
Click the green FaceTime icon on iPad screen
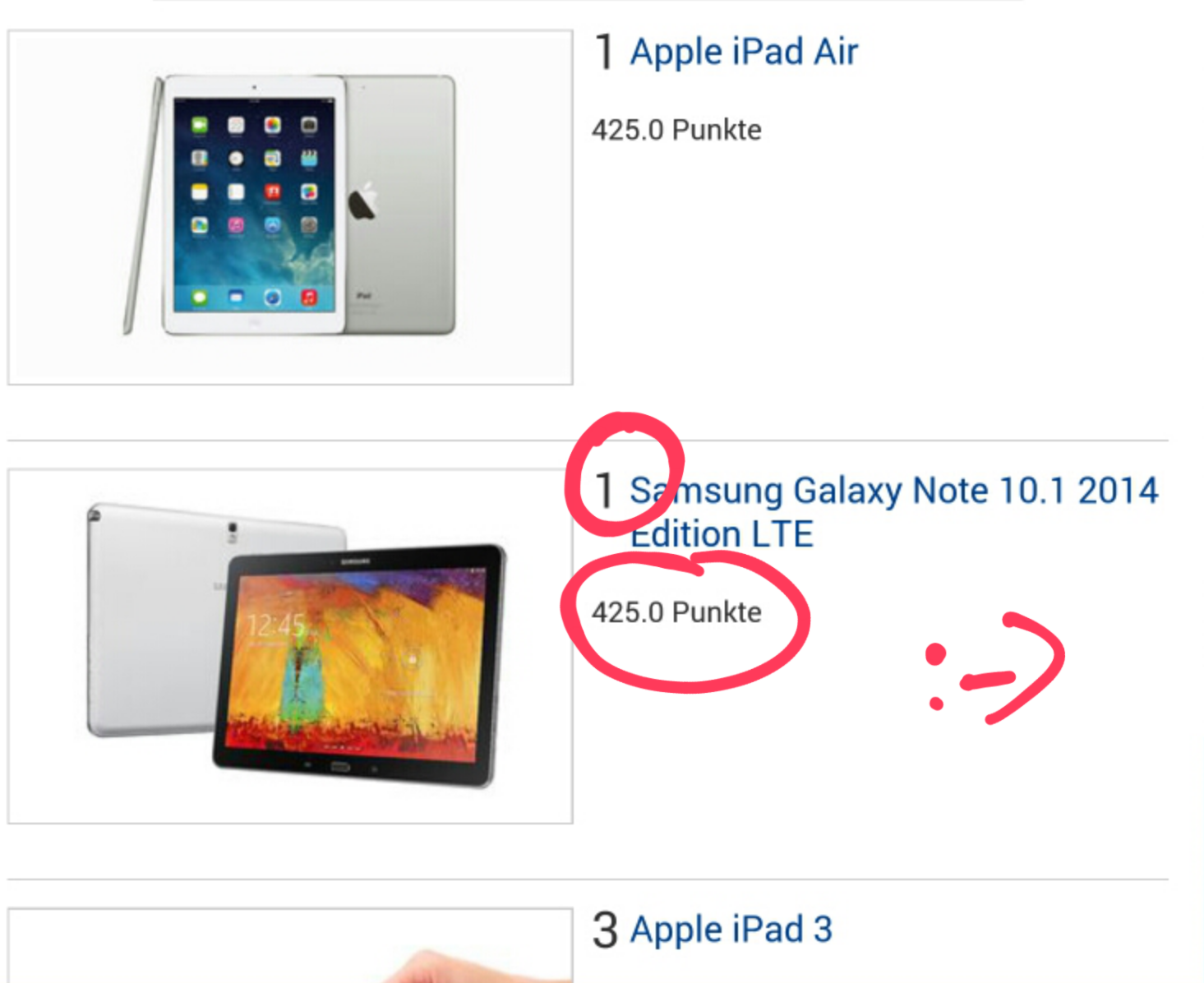coord(200,125)
